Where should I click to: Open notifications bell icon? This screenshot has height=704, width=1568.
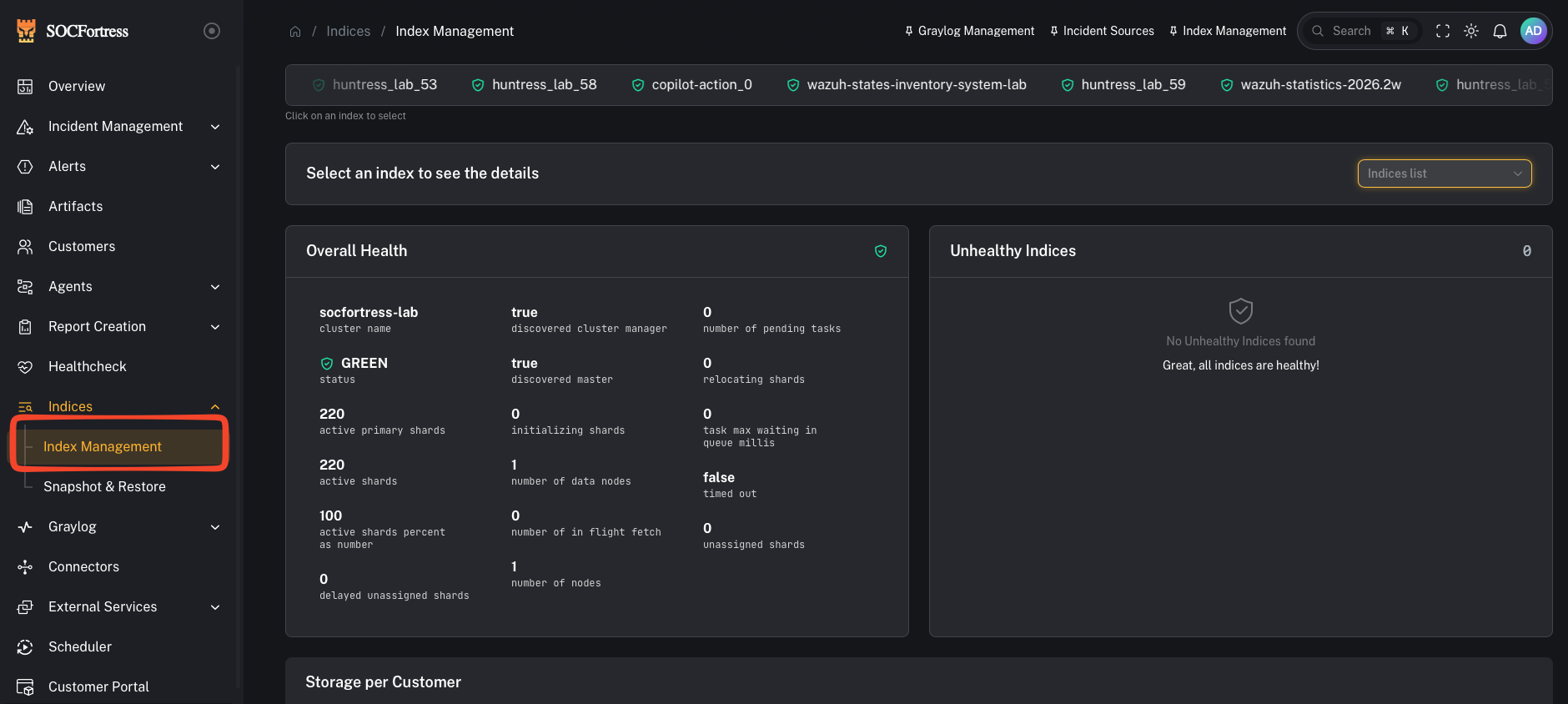tap(1500, 31)
